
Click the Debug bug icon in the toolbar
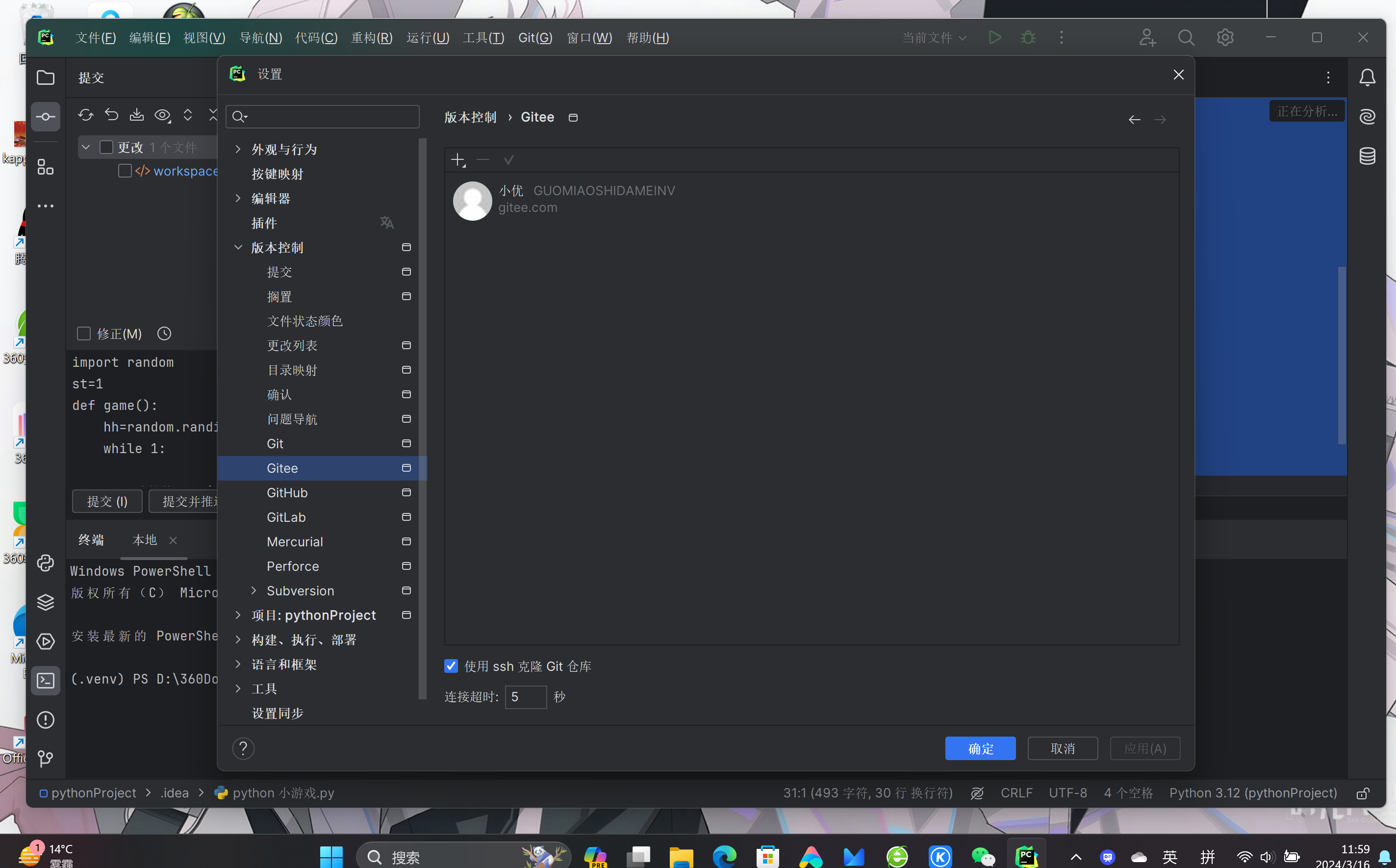(1028, 38)
